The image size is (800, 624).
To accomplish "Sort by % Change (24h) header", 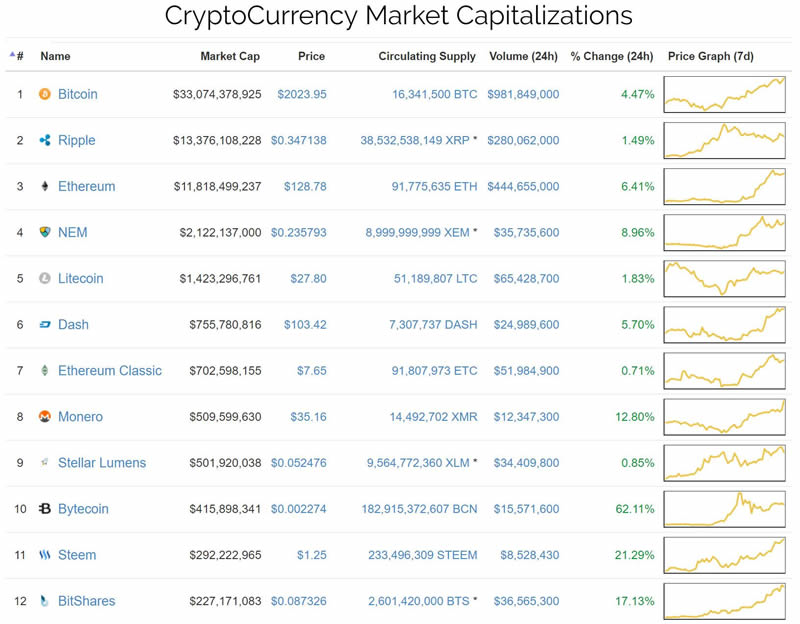I will click(x=611, y=56).
